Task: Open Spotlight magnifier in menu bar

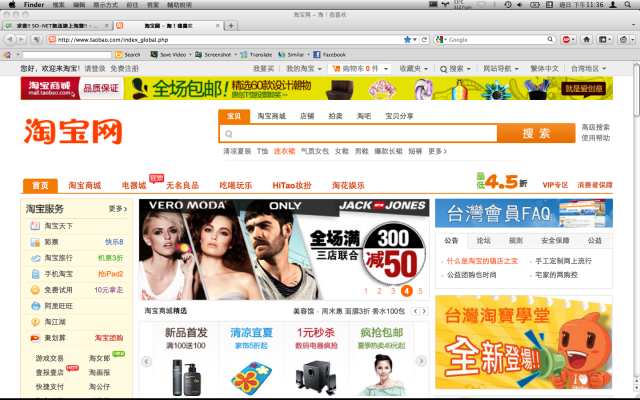Action: (x=628, y=4)
